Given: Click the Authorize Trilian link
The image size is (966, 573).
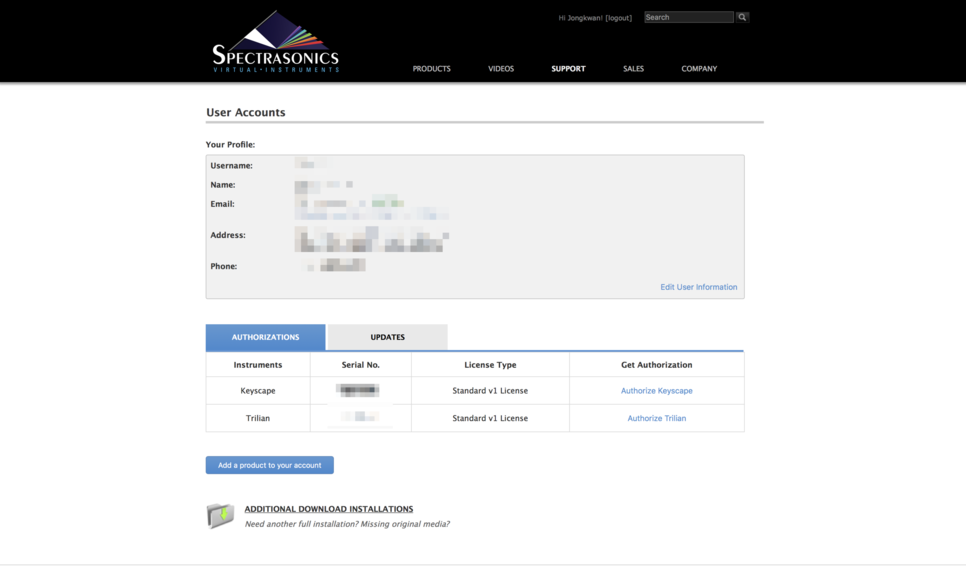Looking at the screenshot, I should (x=657, y=418).
